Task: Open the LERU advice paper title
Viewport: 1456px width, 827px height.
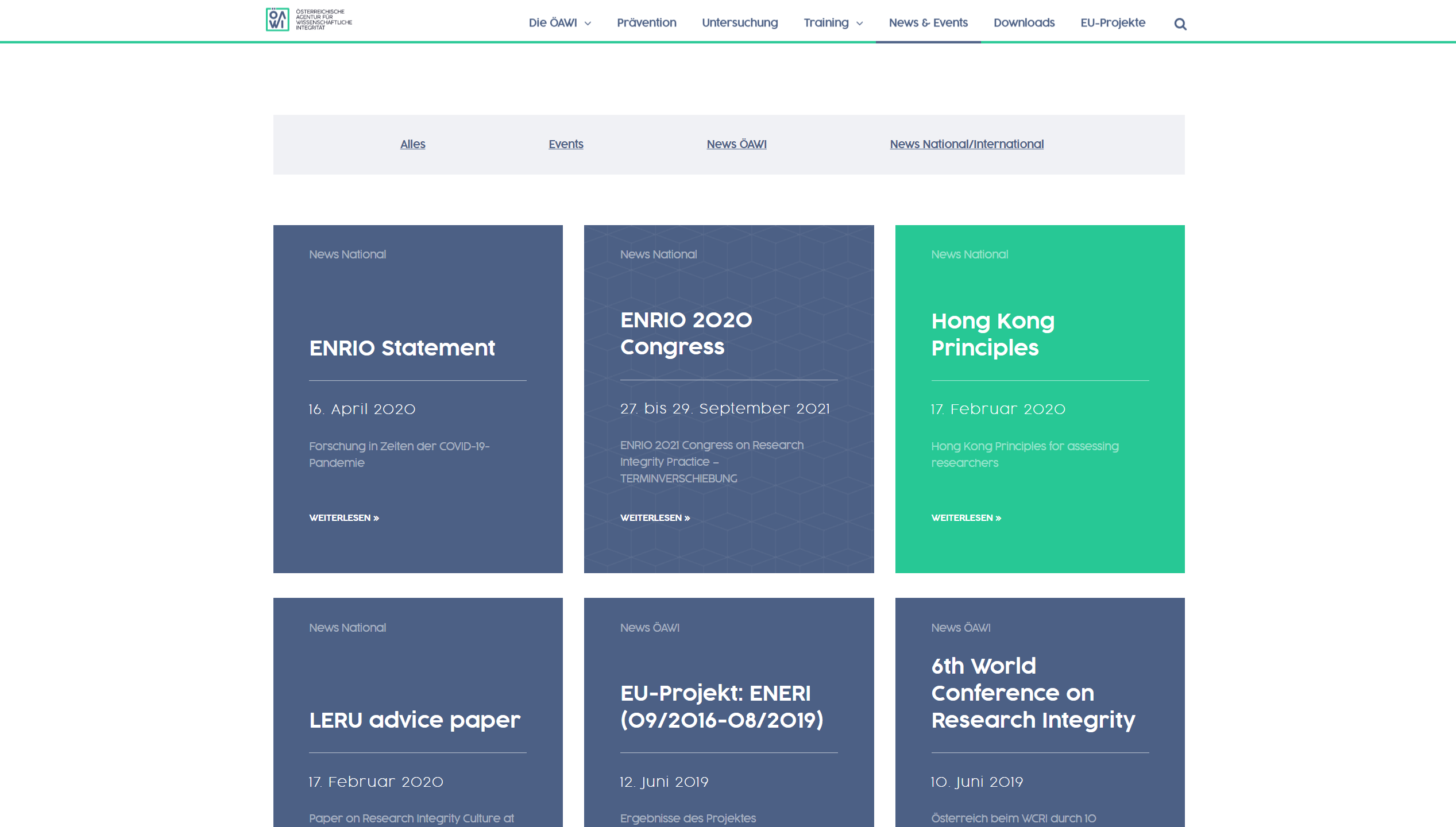Action: [415, 720]
